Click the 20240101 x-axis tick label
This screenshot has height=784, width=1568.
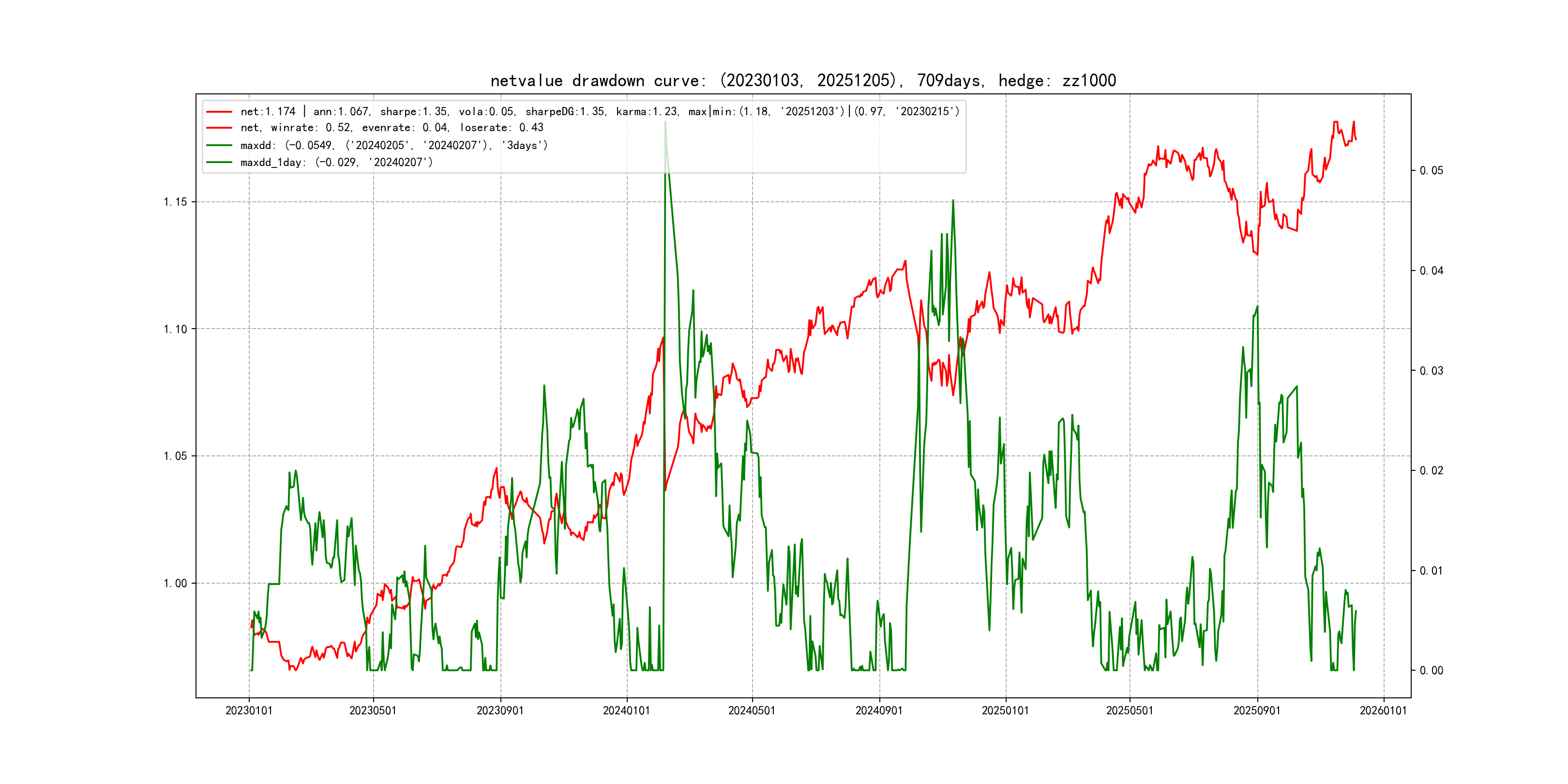(x=626, y=710)
